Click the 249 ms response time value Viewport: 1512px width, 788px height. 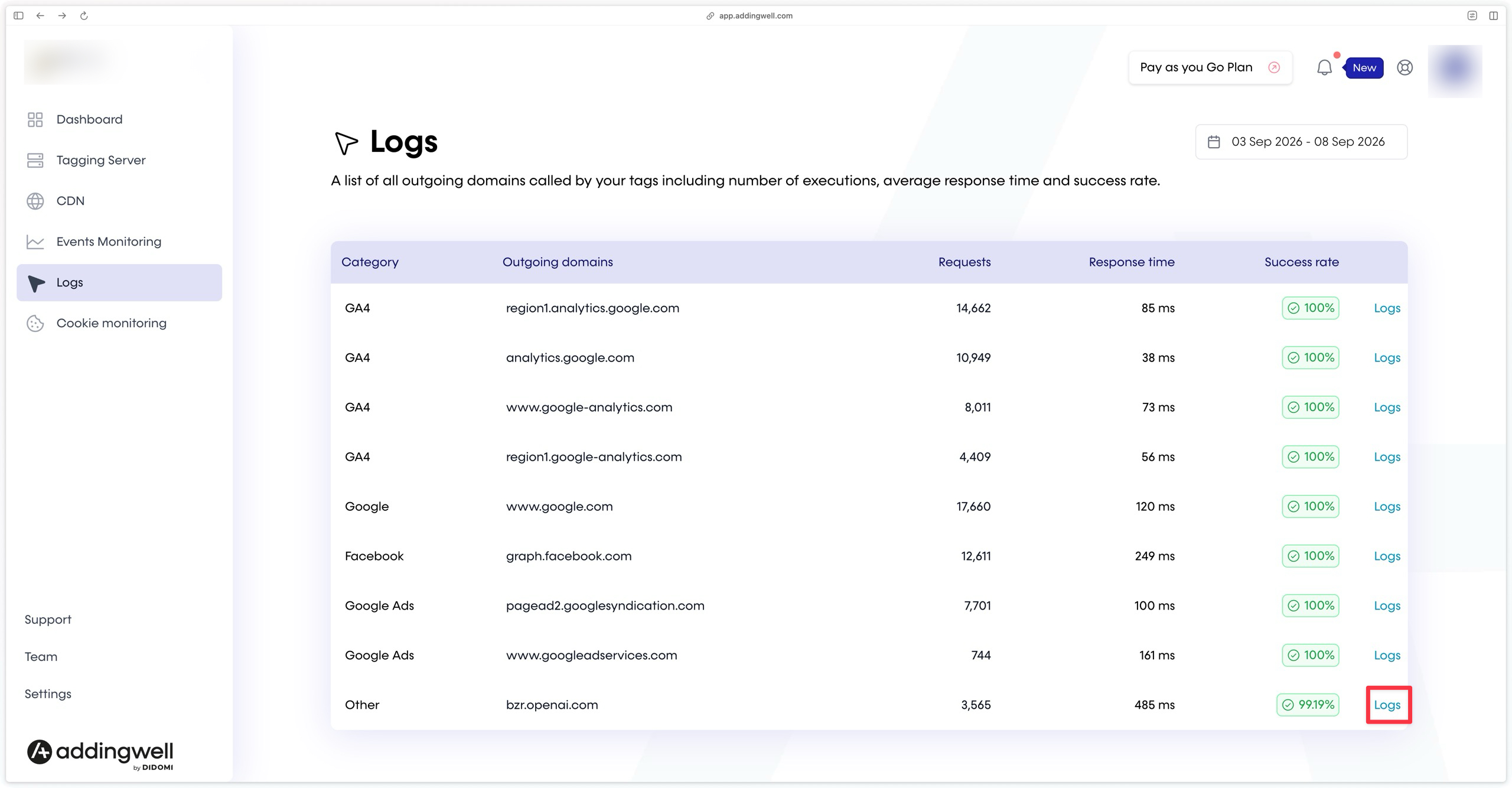tap(1155, 556)
